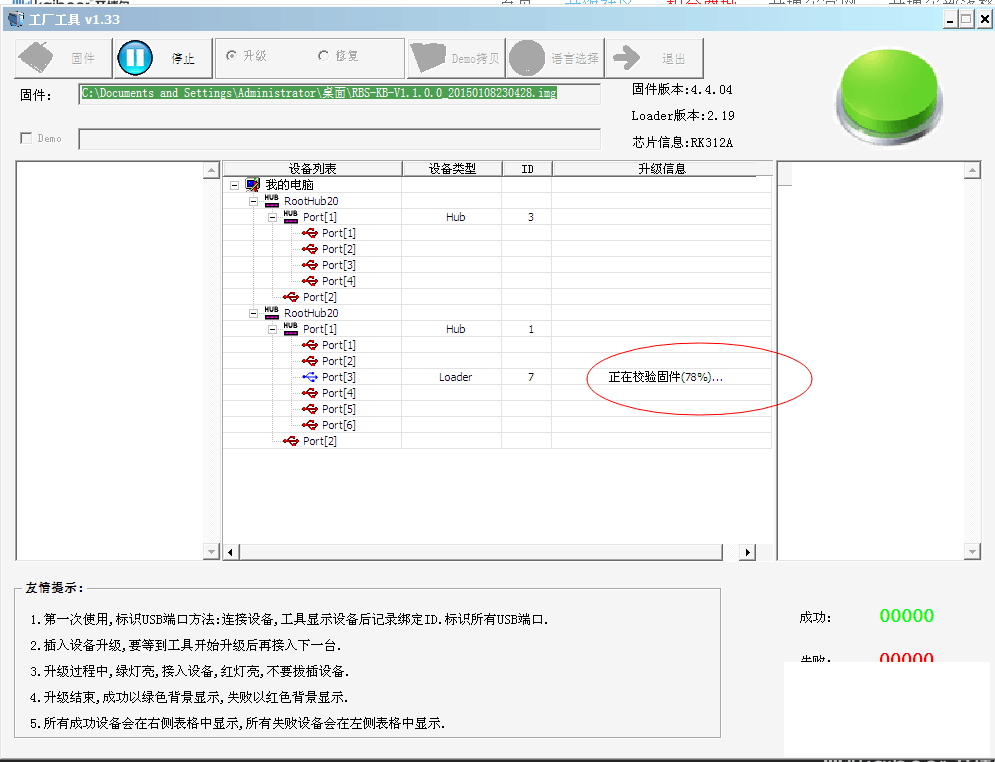Click the 固件 firmware folder icon
This screenshot has height=762, width=995.
click(x=38, y=58)
